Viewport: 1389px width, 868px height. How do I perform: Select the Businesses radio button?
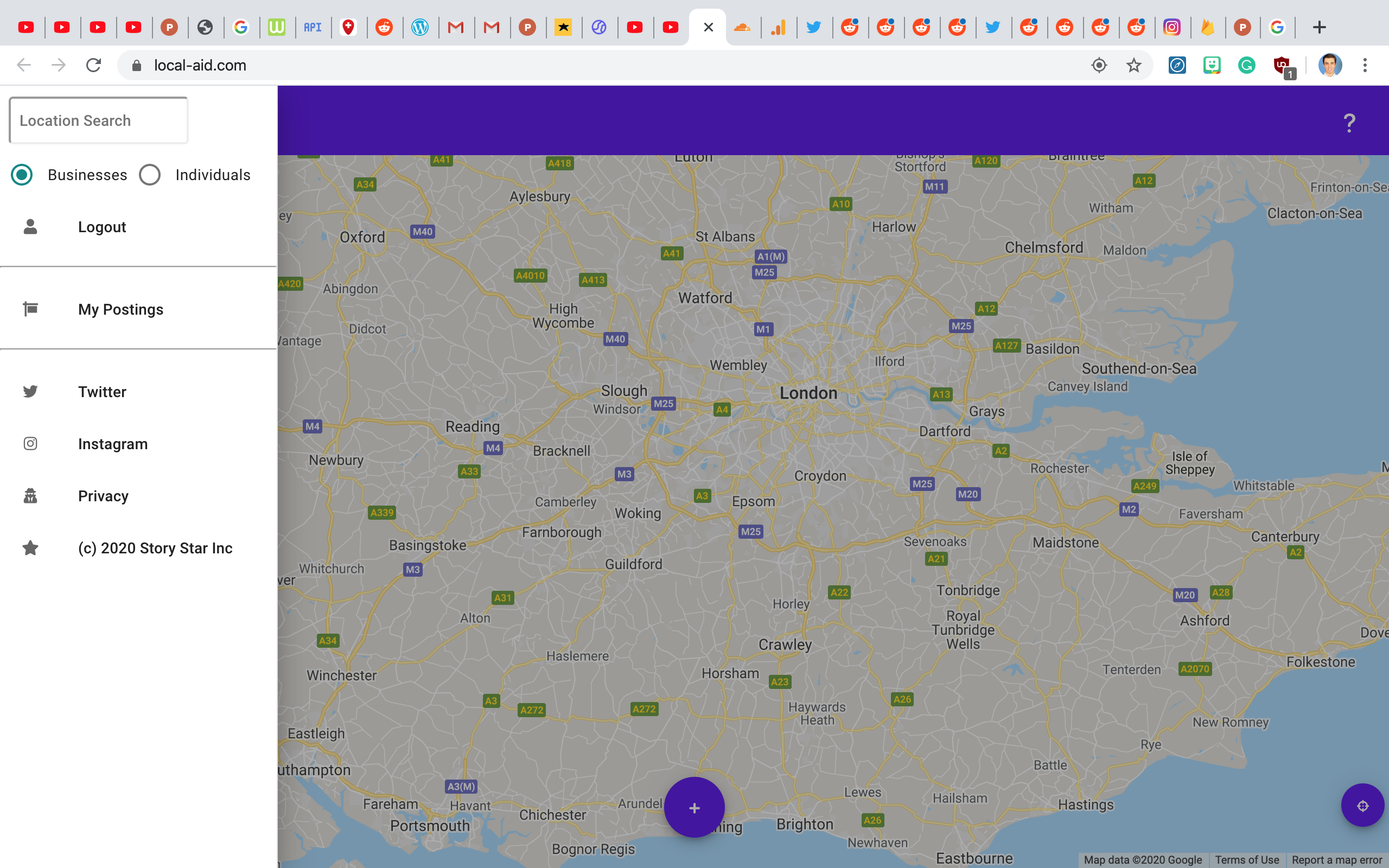(22, 175)
